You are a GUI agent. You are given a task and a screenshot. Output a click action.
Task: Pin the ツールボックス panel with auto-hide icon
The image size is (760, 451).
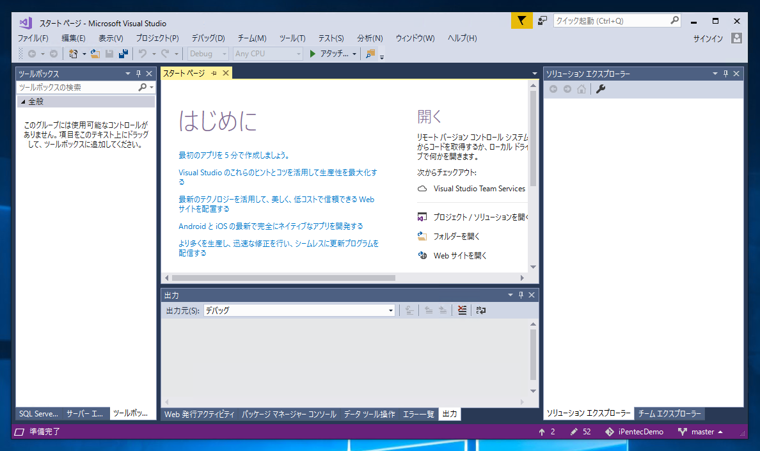(138, 74)
